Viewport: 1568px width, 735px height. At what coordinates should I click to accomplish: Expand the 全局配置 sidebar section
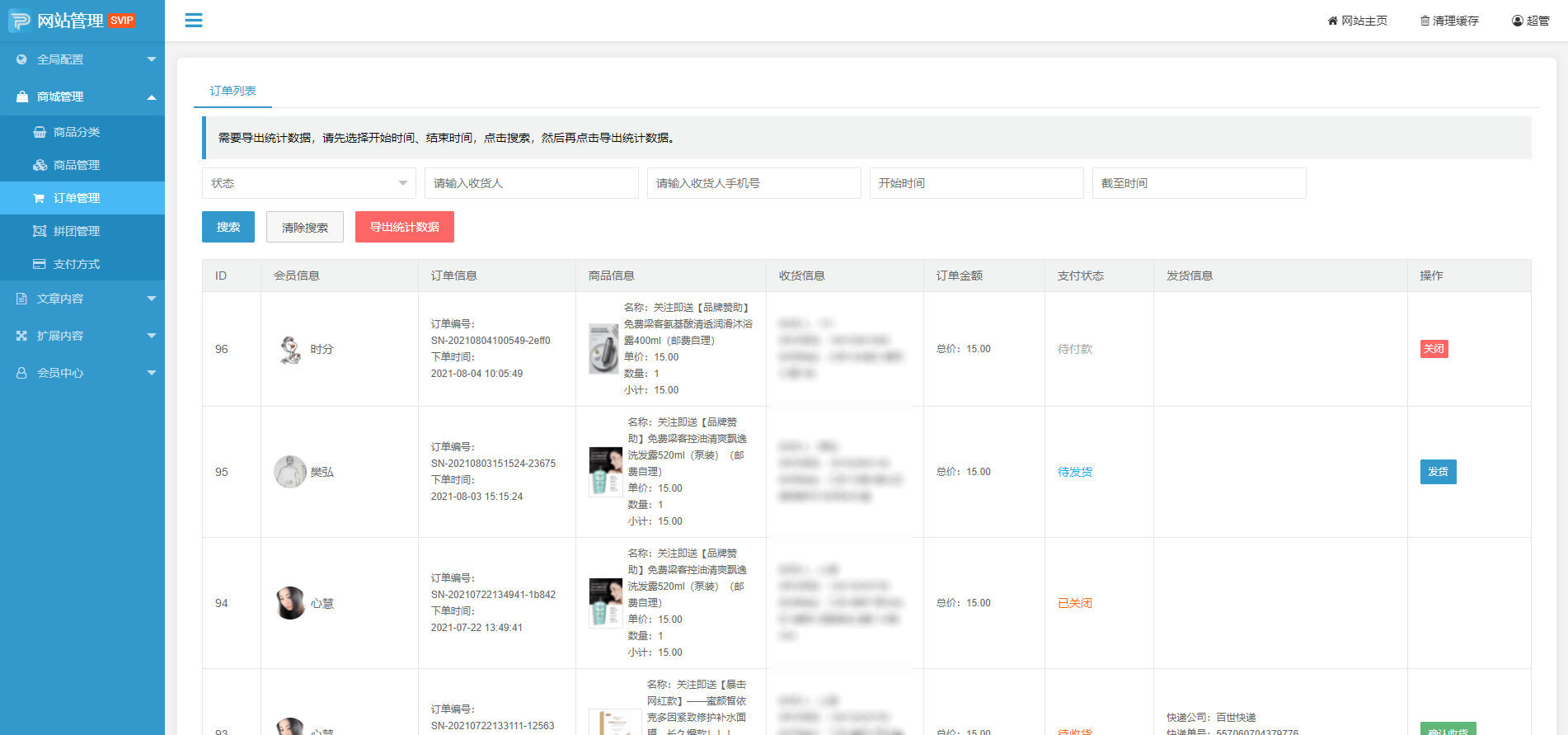click(82, 59)
